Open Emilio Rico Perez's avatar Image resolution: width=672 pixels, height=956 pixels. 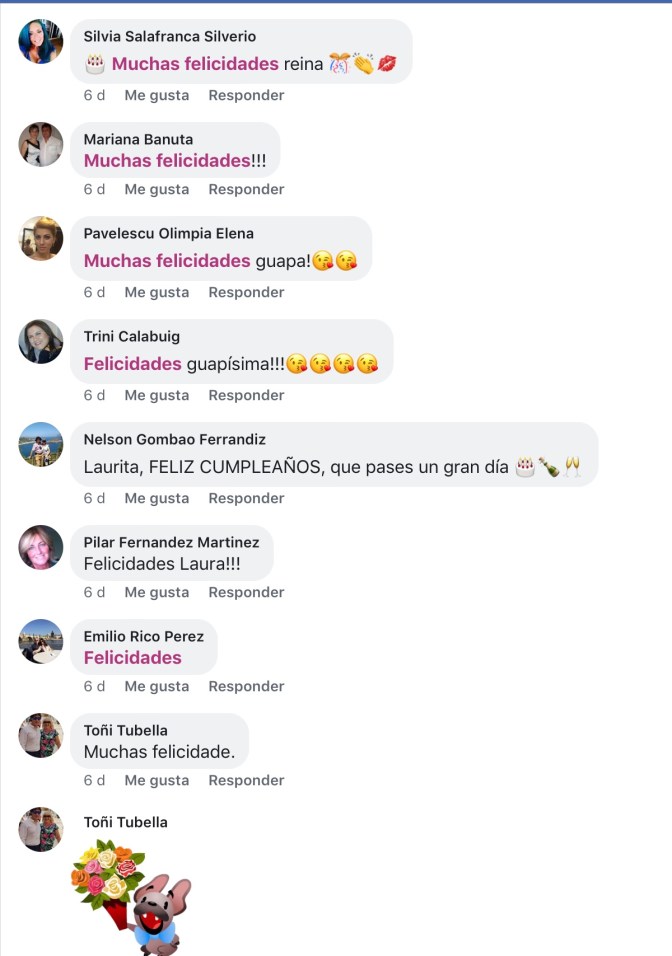click(x=41, y=641)
